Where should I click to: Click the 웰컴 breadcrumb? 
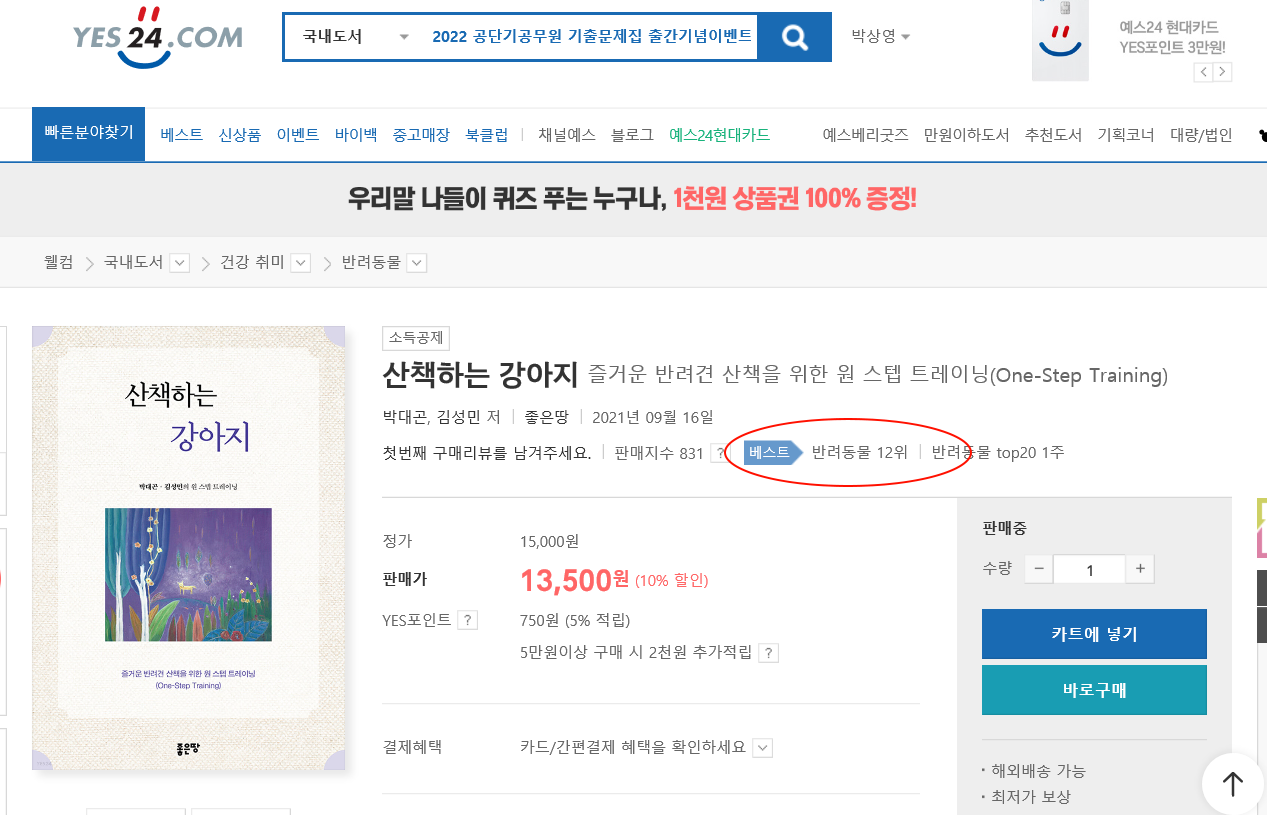59,262
